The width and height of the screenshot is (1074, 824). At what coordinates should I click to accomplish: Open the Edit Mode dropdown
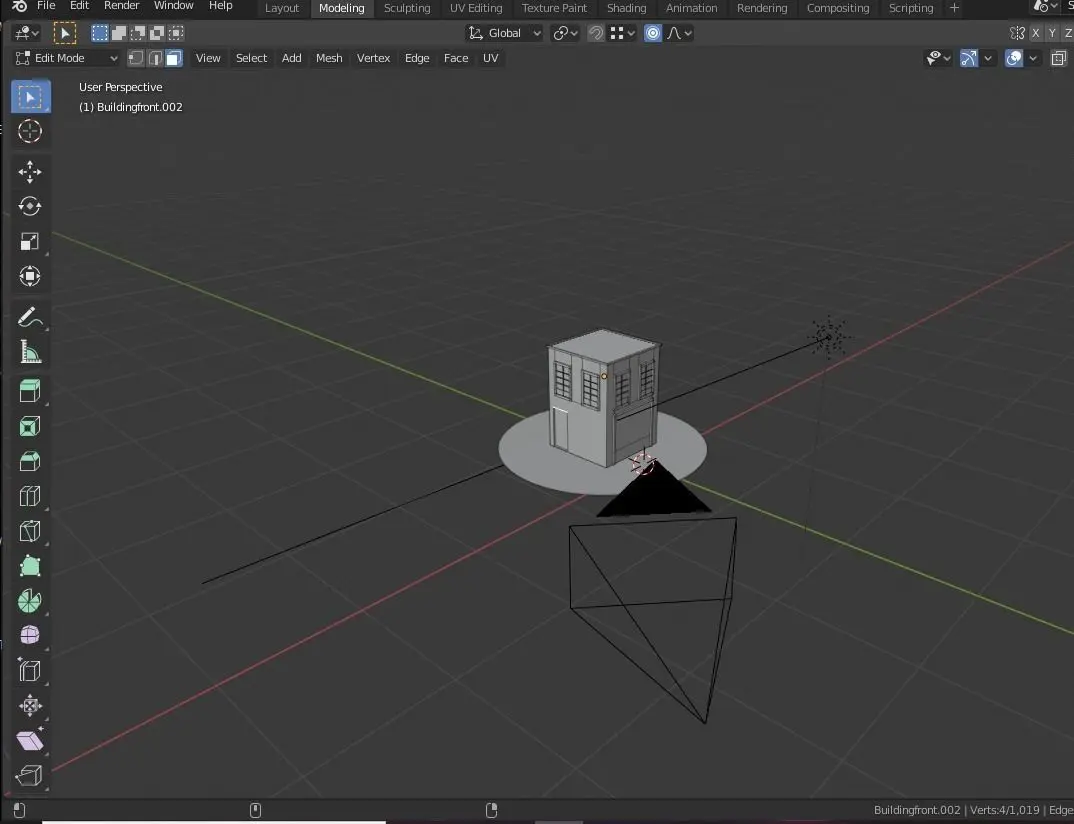click(66, 58)
